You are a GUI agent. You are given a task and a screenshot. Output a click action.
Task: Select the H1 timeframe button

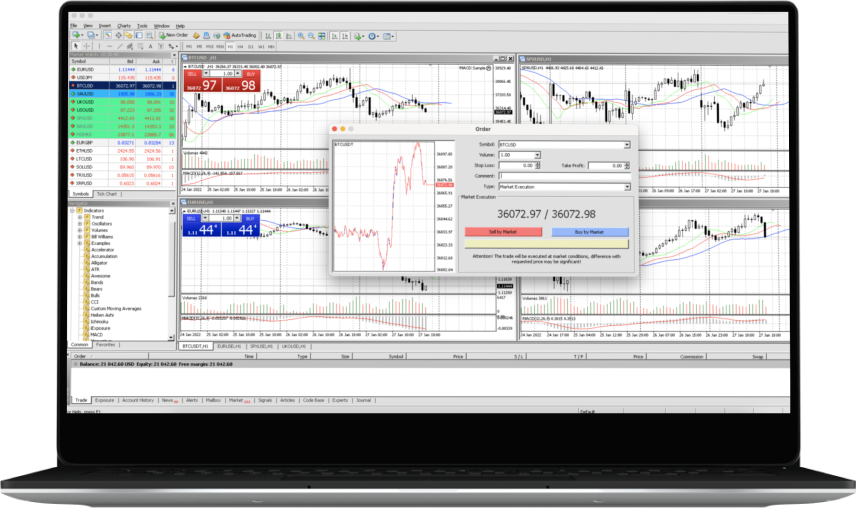click(x=231, y=46)
